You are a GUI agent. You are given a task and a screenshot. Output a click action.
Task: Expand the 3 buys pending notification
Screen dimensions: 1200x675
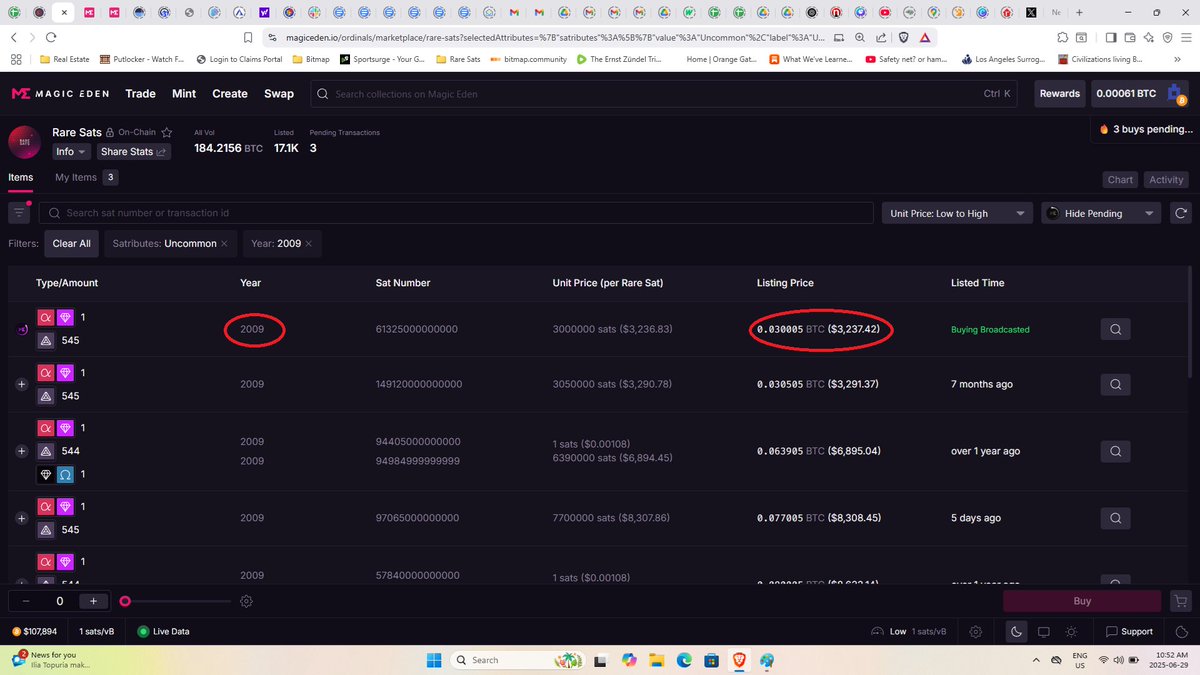[1146, 129]
